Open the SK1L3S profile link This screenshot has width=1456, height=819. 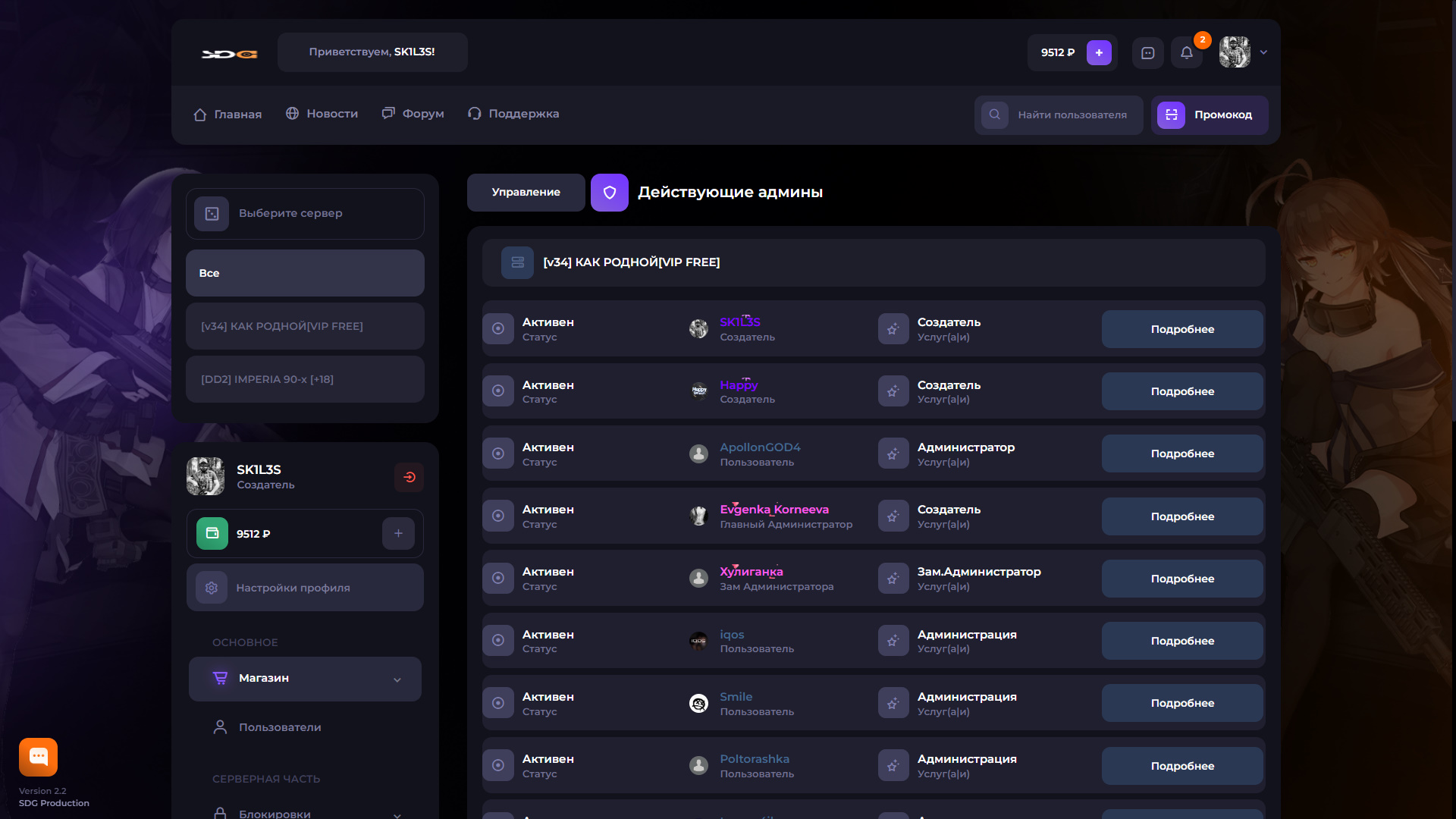coord(740,322)
